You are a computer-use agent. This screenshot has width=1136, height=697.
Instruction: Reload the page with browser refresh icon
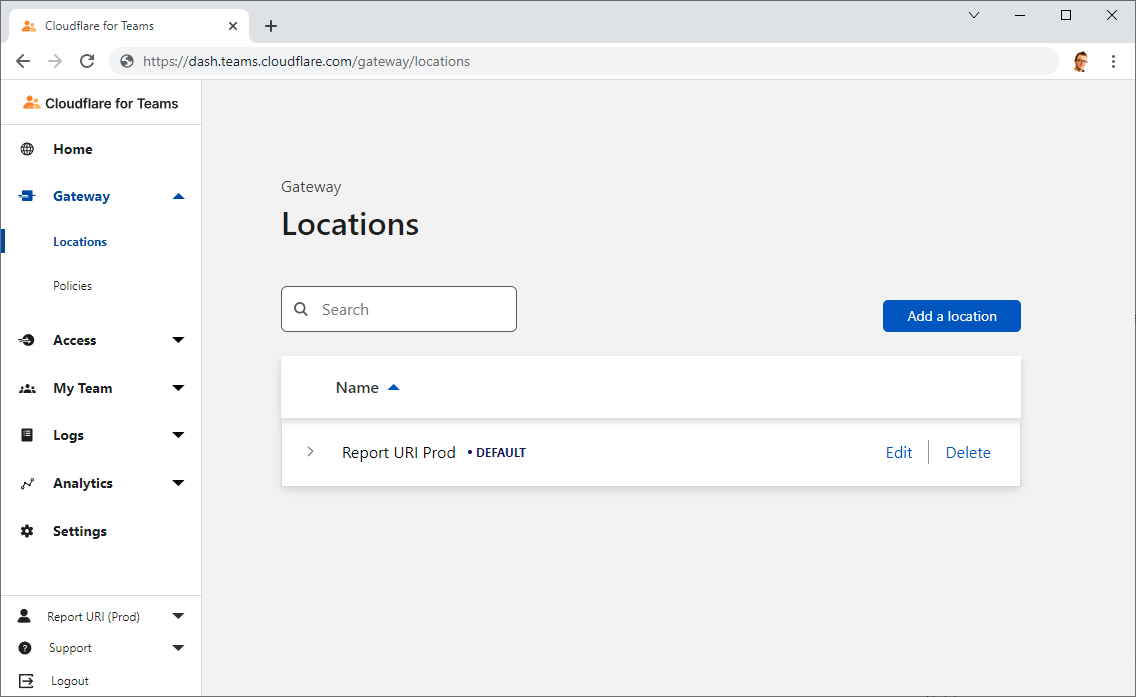pos(87,61)
